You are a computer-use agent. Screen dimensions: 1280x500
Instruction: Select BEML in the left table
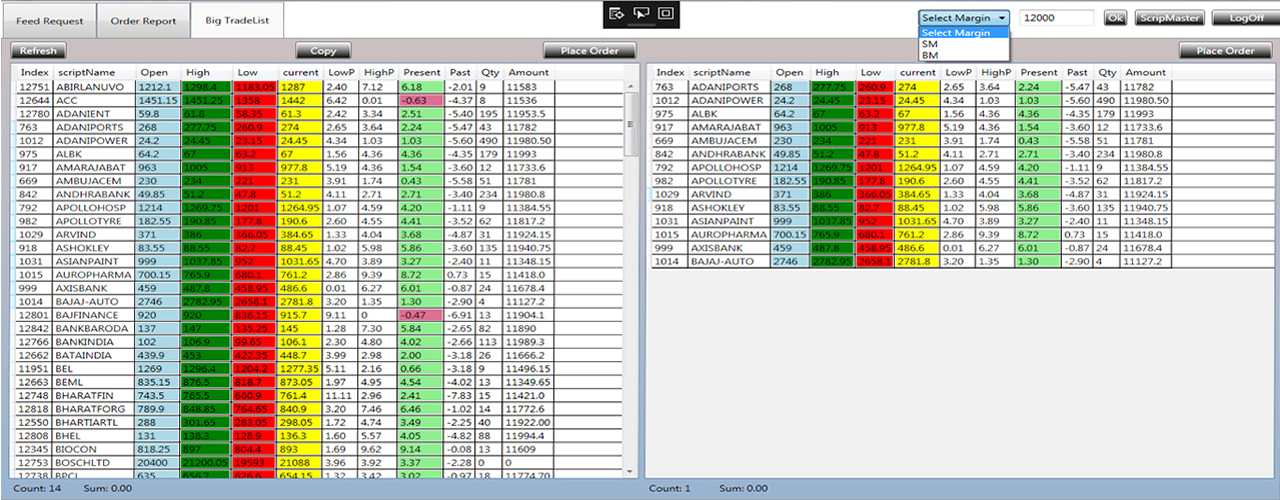(x=318, y=381)
